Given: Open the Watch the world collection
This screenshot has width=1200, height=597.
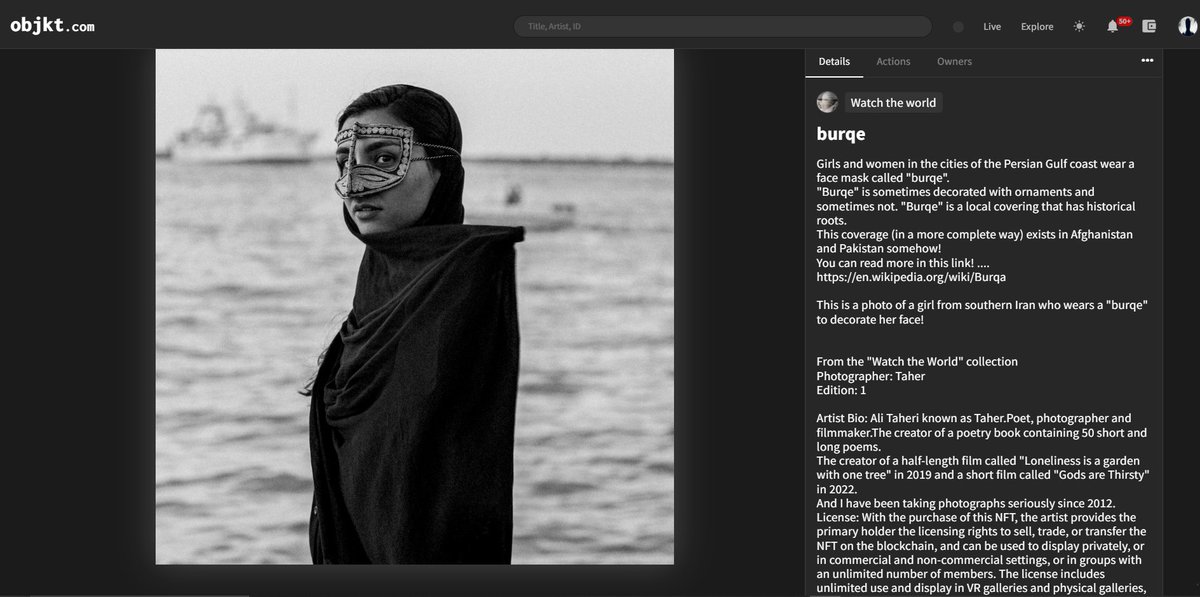Looking at the screenshot, I should 893,102.
